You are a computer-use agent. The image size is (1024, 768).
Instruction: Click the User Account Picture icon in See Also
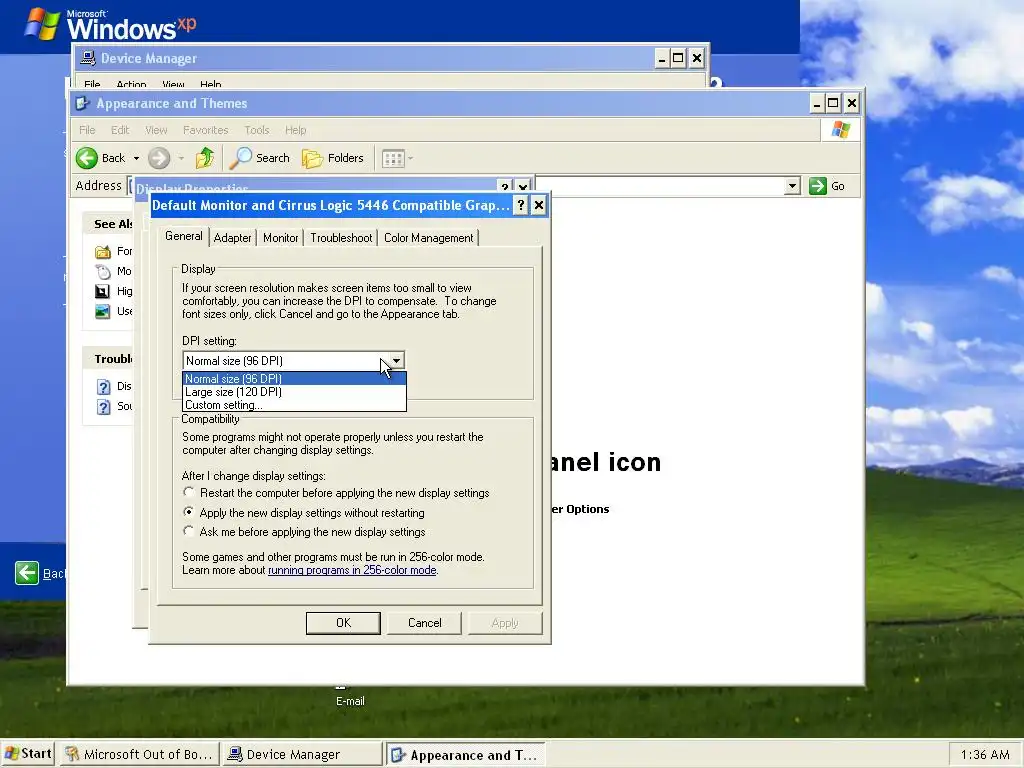coord(103,312)
